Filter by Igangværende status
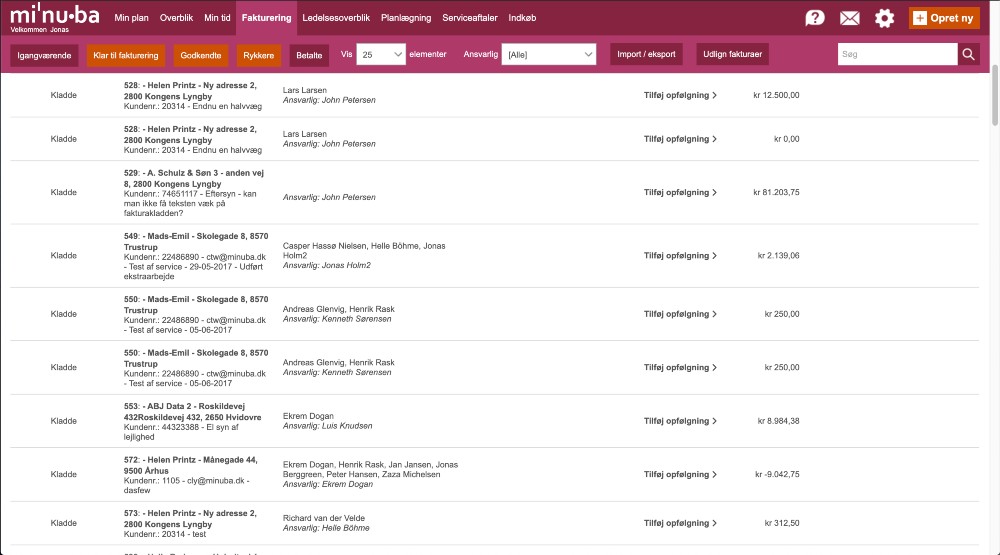The width and height of the screenshot is (1000, 555). 44,55
